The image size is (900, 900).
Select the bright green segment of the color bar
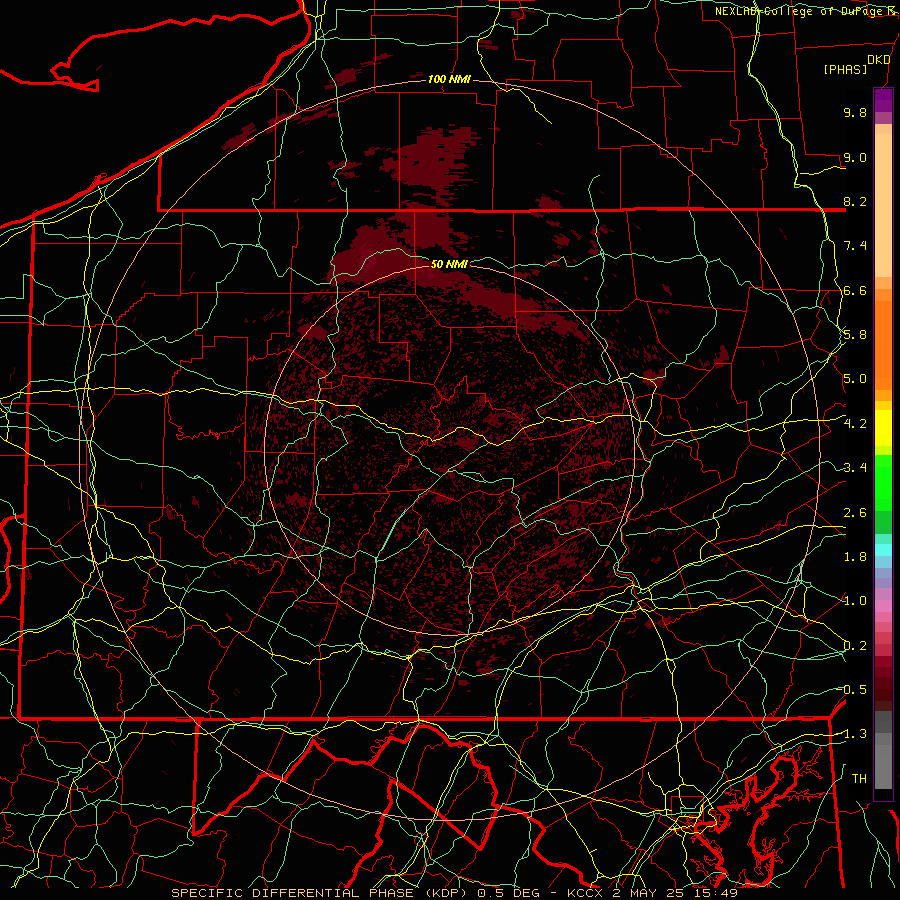(x=883, y=483)
